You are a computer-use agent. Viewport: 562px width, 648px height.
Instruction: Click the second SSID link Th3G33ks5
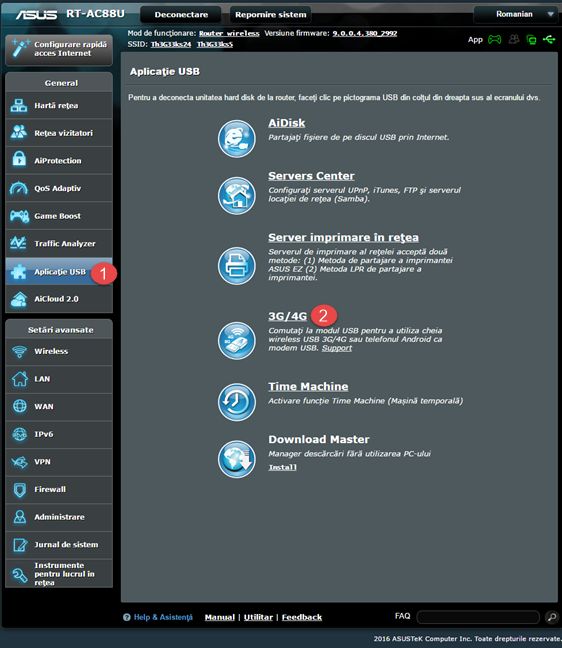click(x=215, y=44)
